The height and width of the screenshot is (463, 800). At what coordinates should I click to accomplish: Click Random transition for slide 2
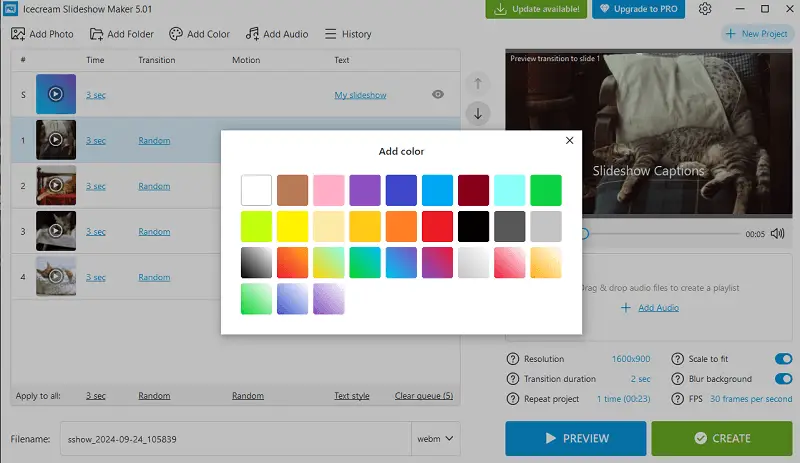[x=154, y=186]
